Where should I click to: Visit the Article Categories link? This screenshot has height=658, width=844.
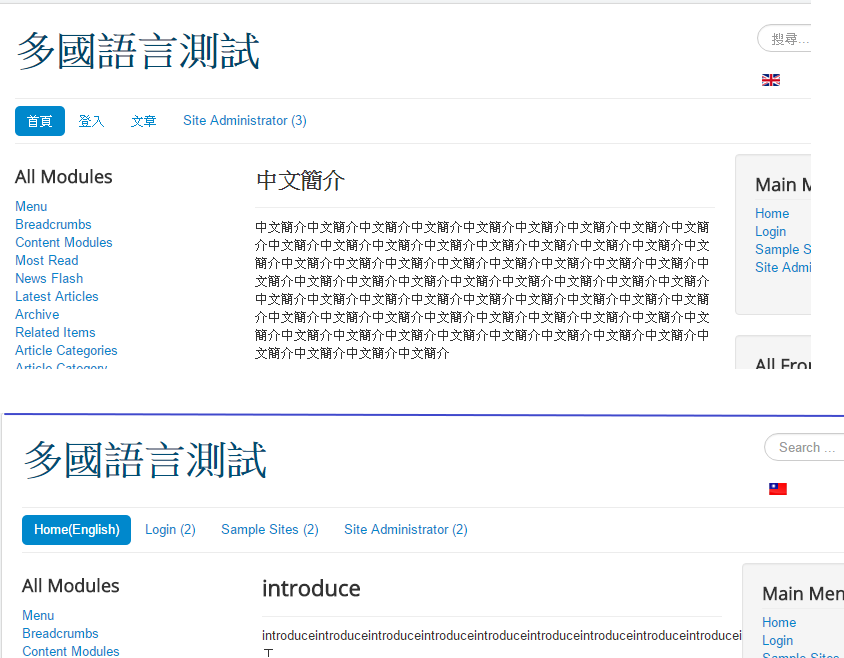pos(66,351)
